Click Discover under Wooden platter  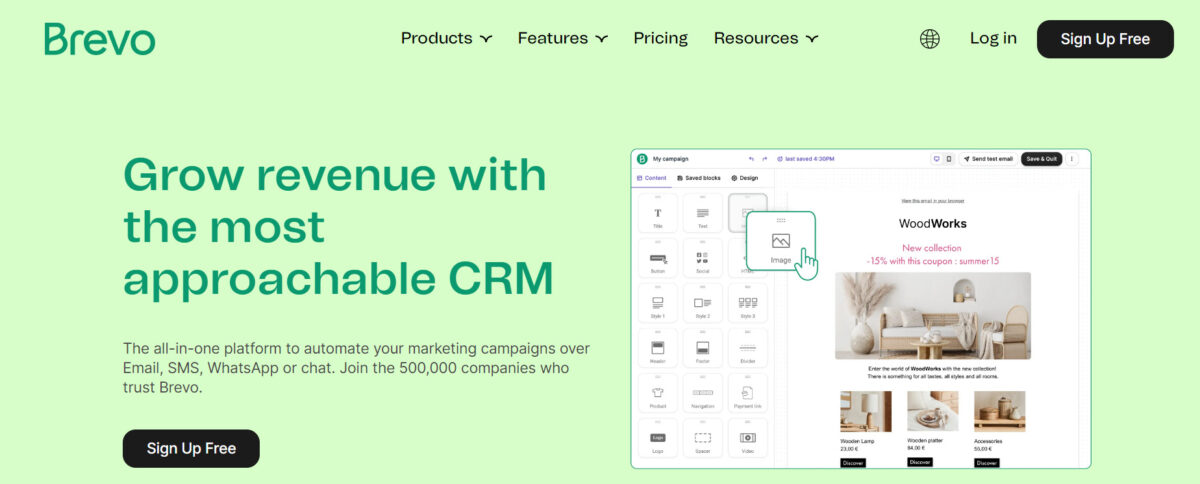click(920, 462)
